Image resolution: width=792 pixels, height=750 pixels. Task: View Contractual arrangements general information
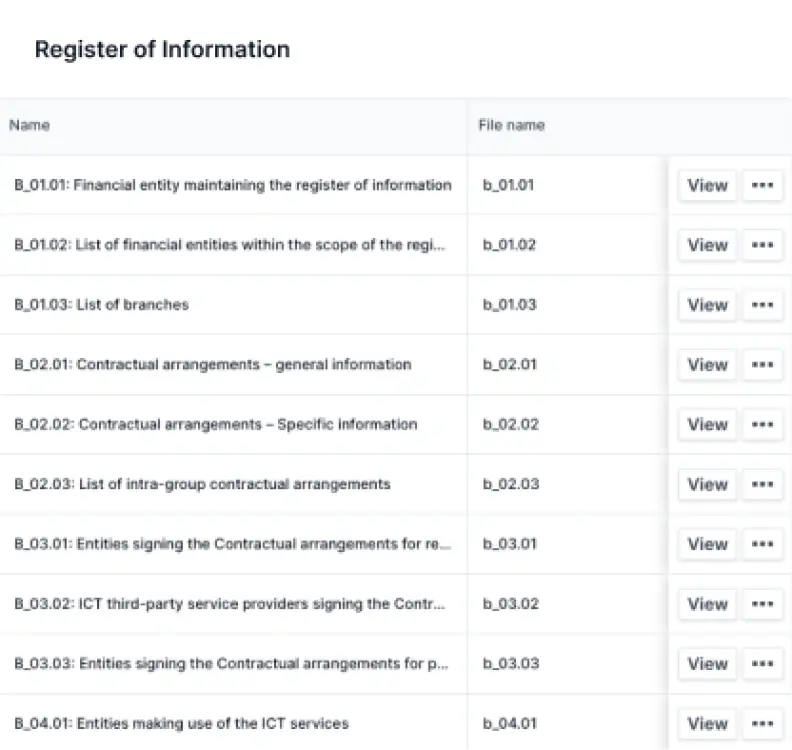pyautogui.click(x=707, y=365)
